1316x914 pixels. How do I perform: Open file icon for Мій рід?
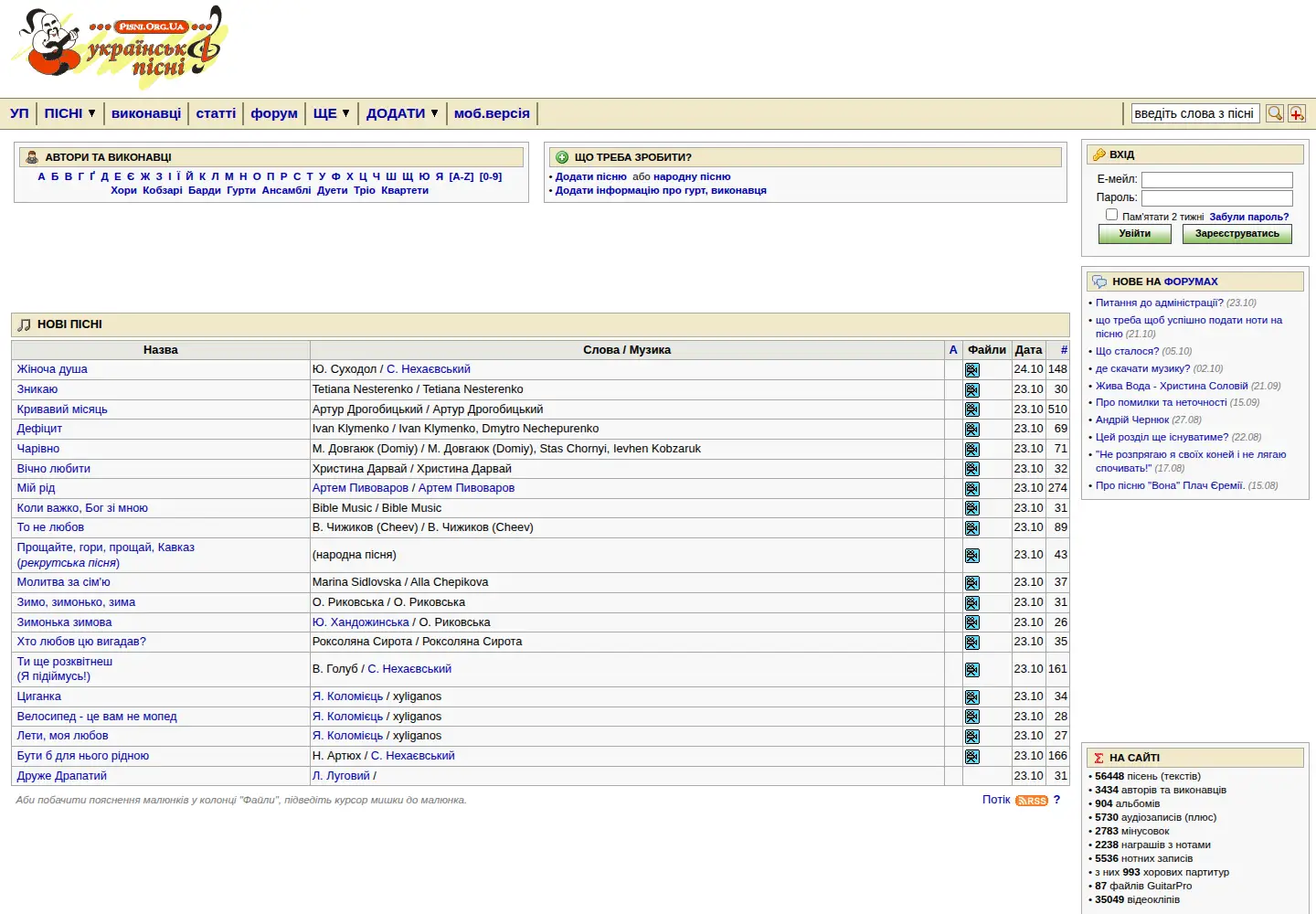pos(972,489)
